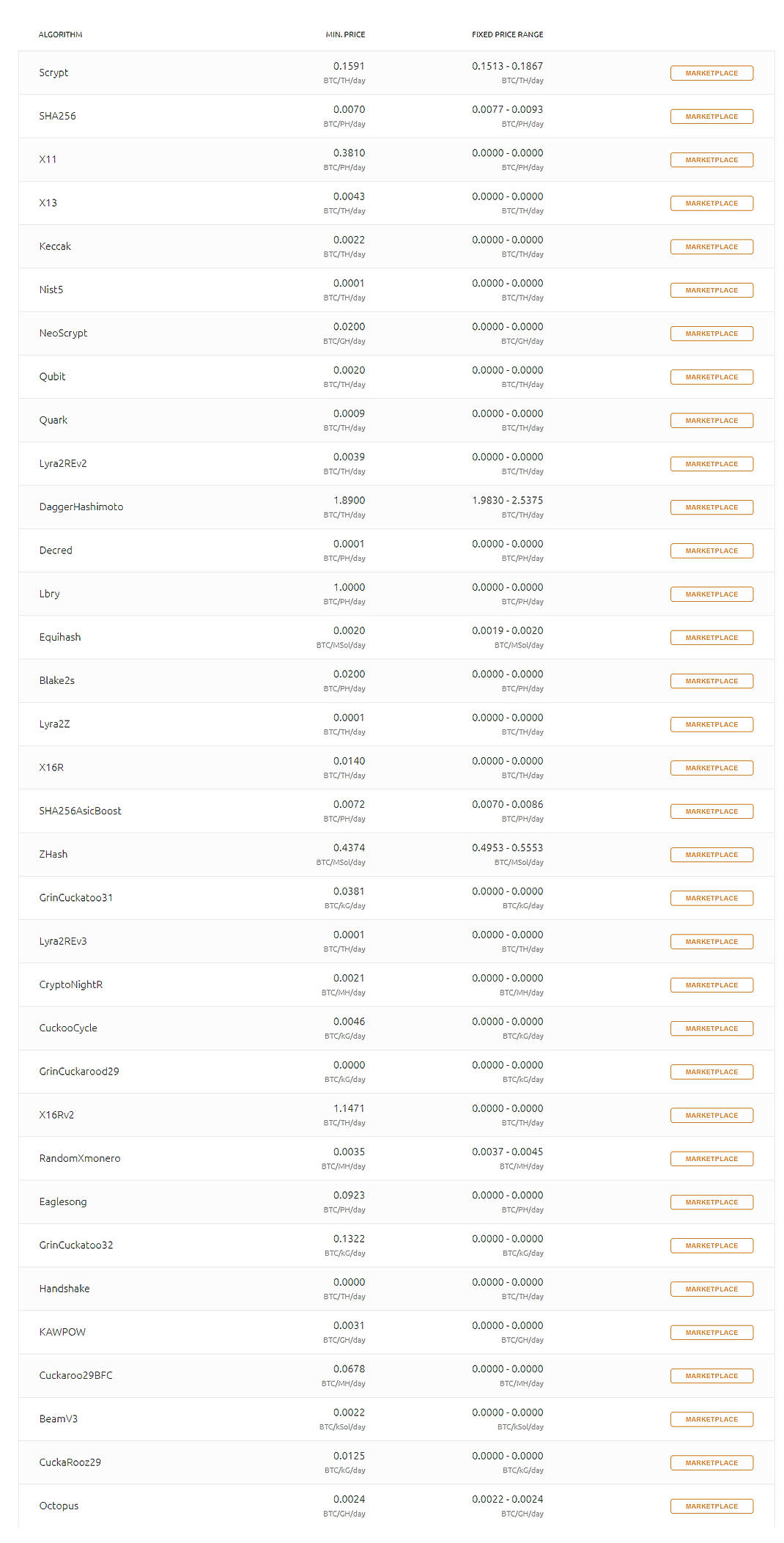Click the FIXED PRICE RANGE column header
This screenshot has width=784, height=1543.
506,34
